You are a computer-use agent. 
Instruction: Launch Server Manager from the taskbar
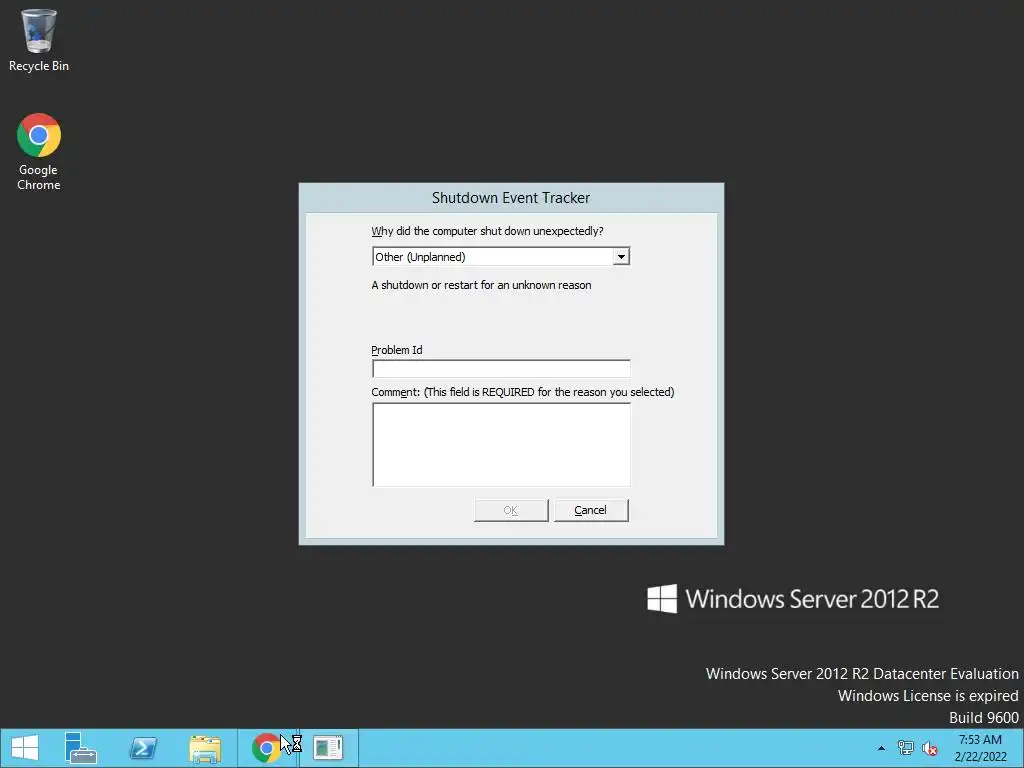coord(81,748)
